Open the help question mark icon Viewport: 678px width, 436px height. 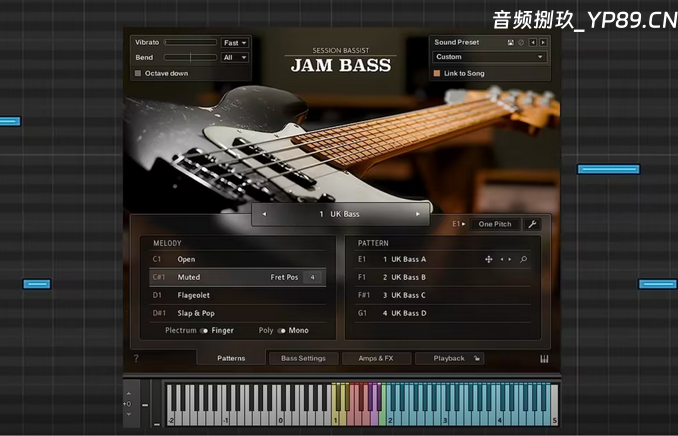(136, 358)
